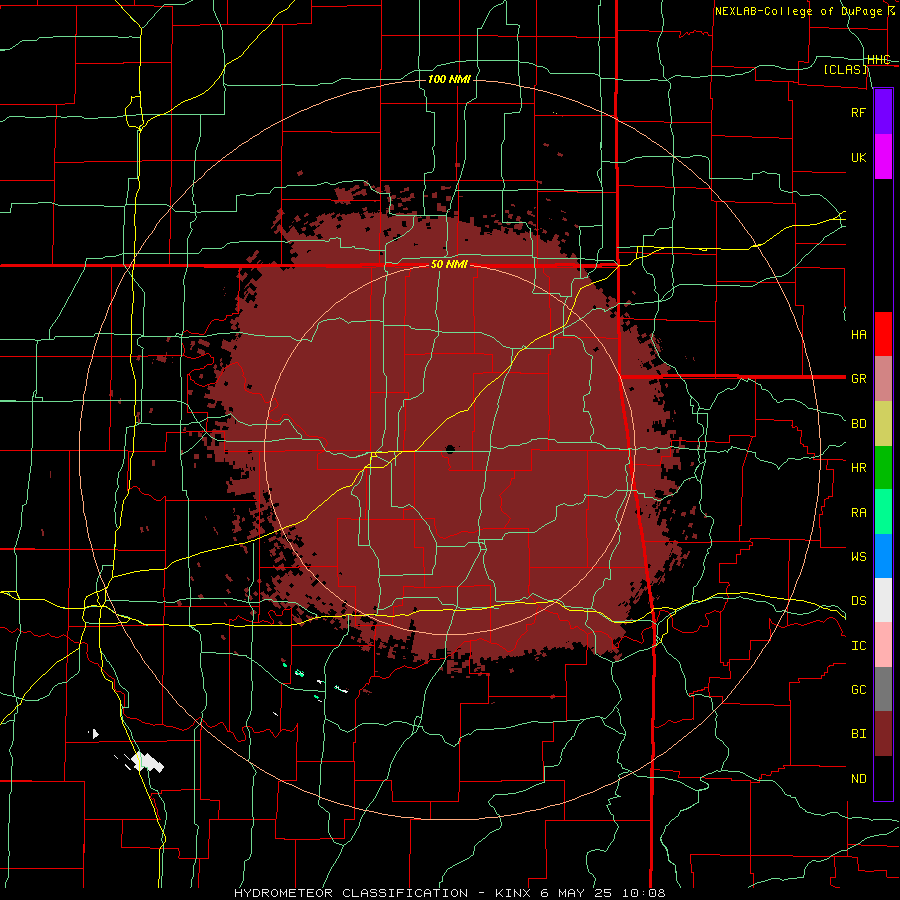Click the NEXLAB-College of DuPage header text
The height and width of the screenshot is (900, 900).
[x=798, y=11]
